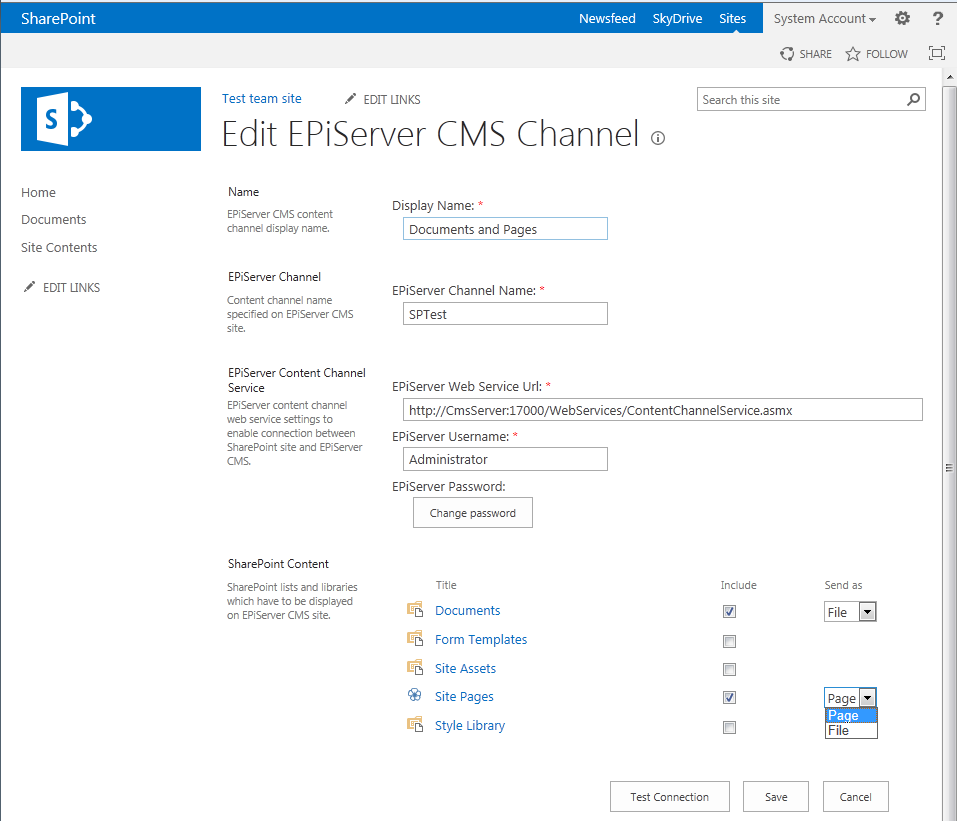Click the search magnifier icon
Viewport: 957px width, 821px height.
[913, 100]
